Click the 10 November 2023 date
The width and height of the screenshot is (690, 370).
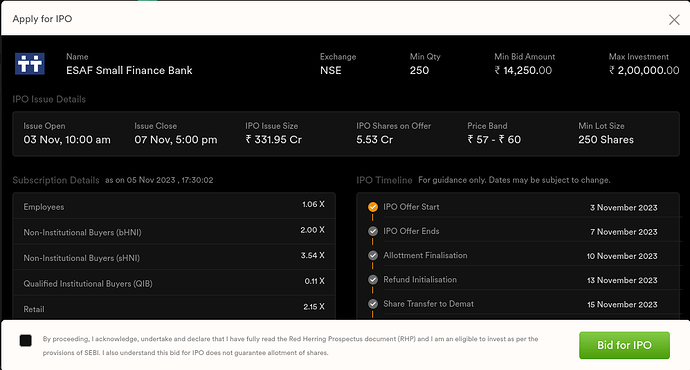pyautogui.click(x=622, y=256)
